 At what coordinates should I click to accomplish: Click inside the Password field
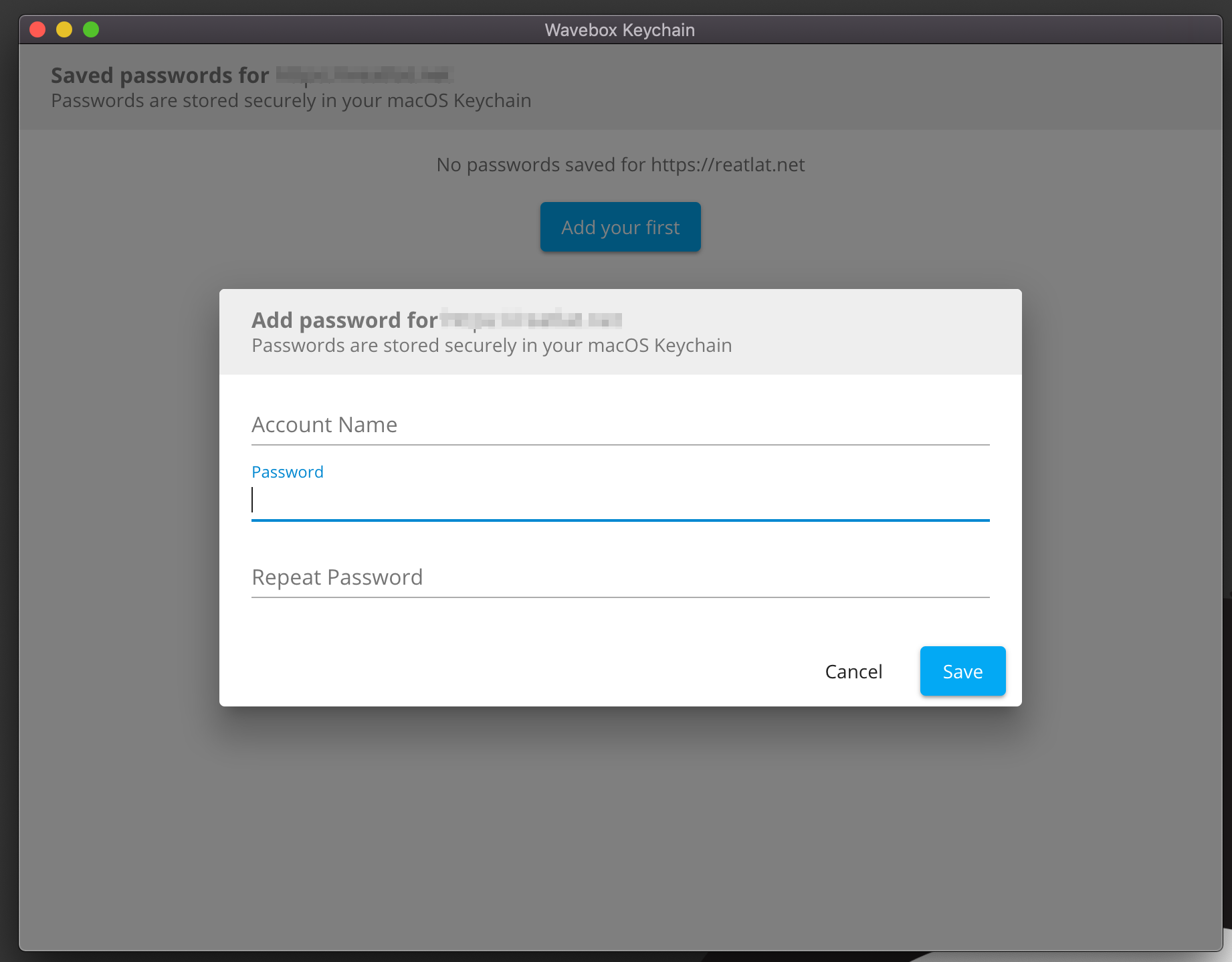620,500
